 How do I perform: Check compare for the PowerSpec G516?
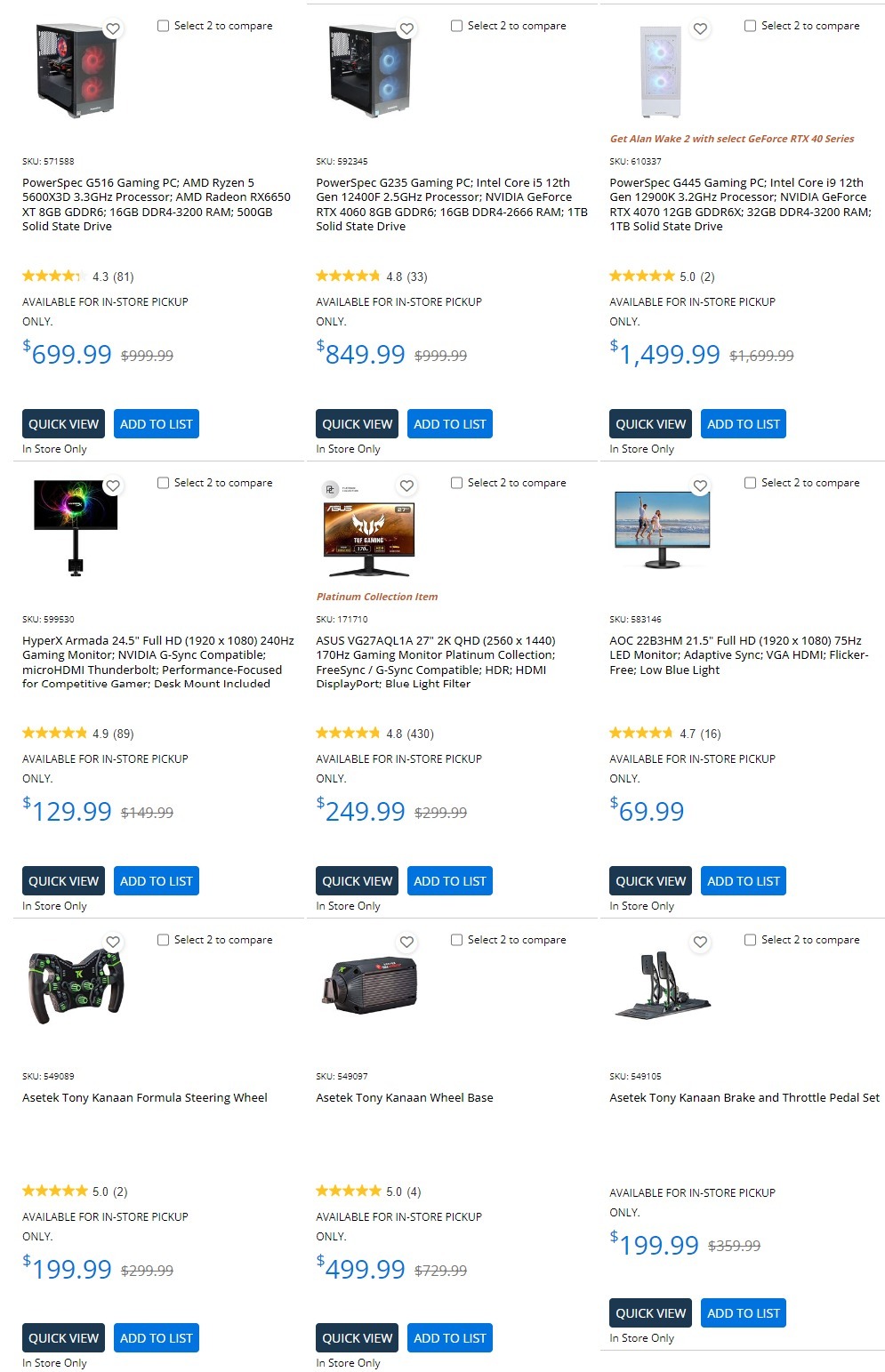(x=164, y=26)
